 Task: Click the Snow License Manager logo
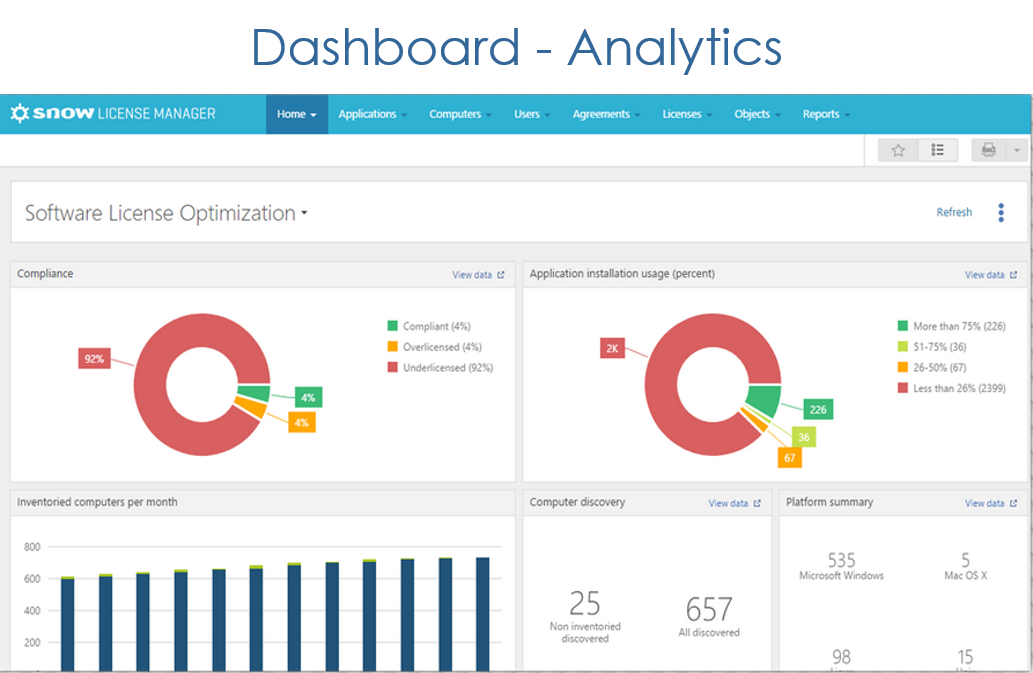point(113,114)
